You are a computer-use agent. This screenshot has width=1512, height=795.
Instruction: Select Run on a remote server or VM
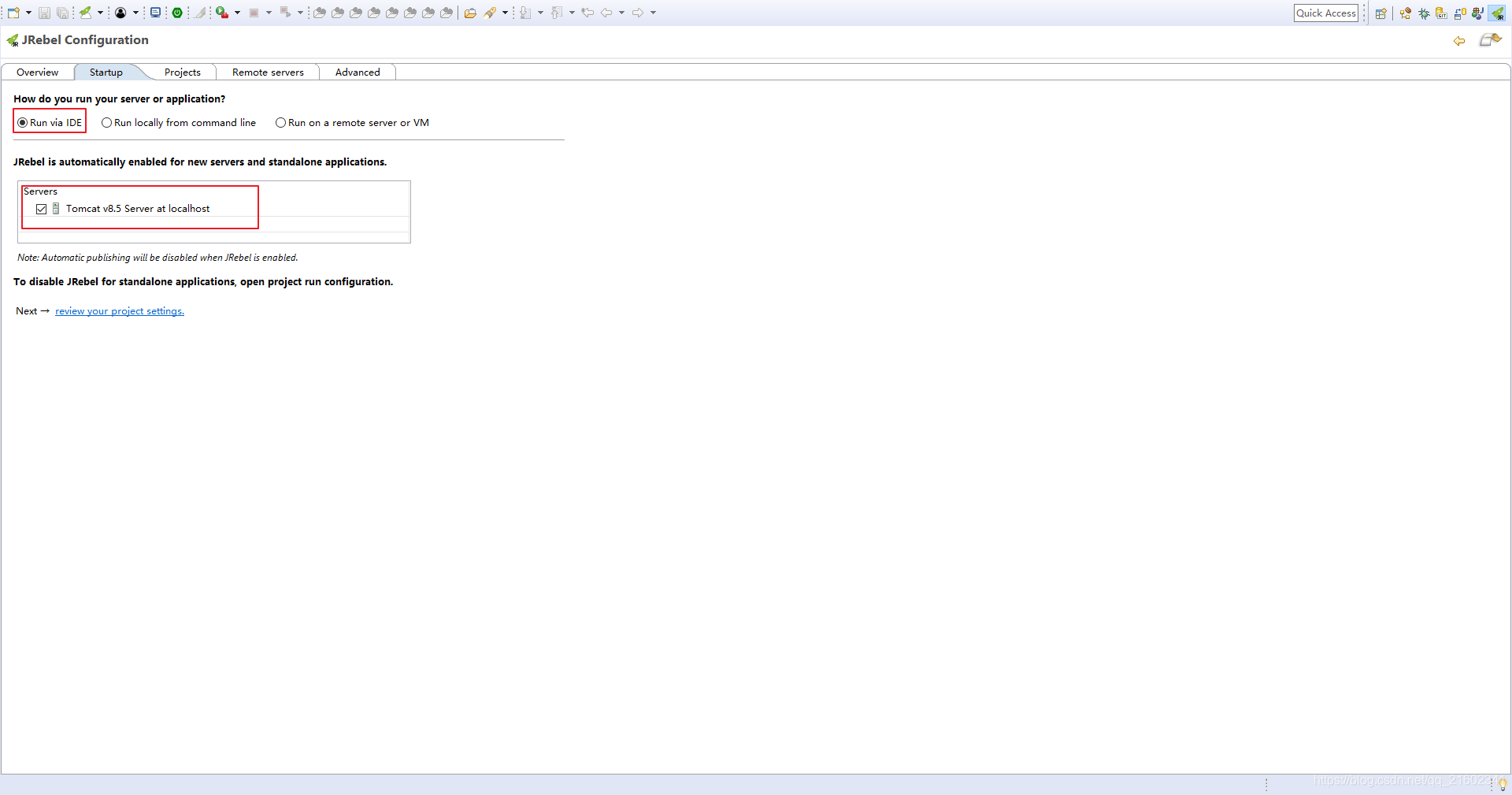pos(352,122)
